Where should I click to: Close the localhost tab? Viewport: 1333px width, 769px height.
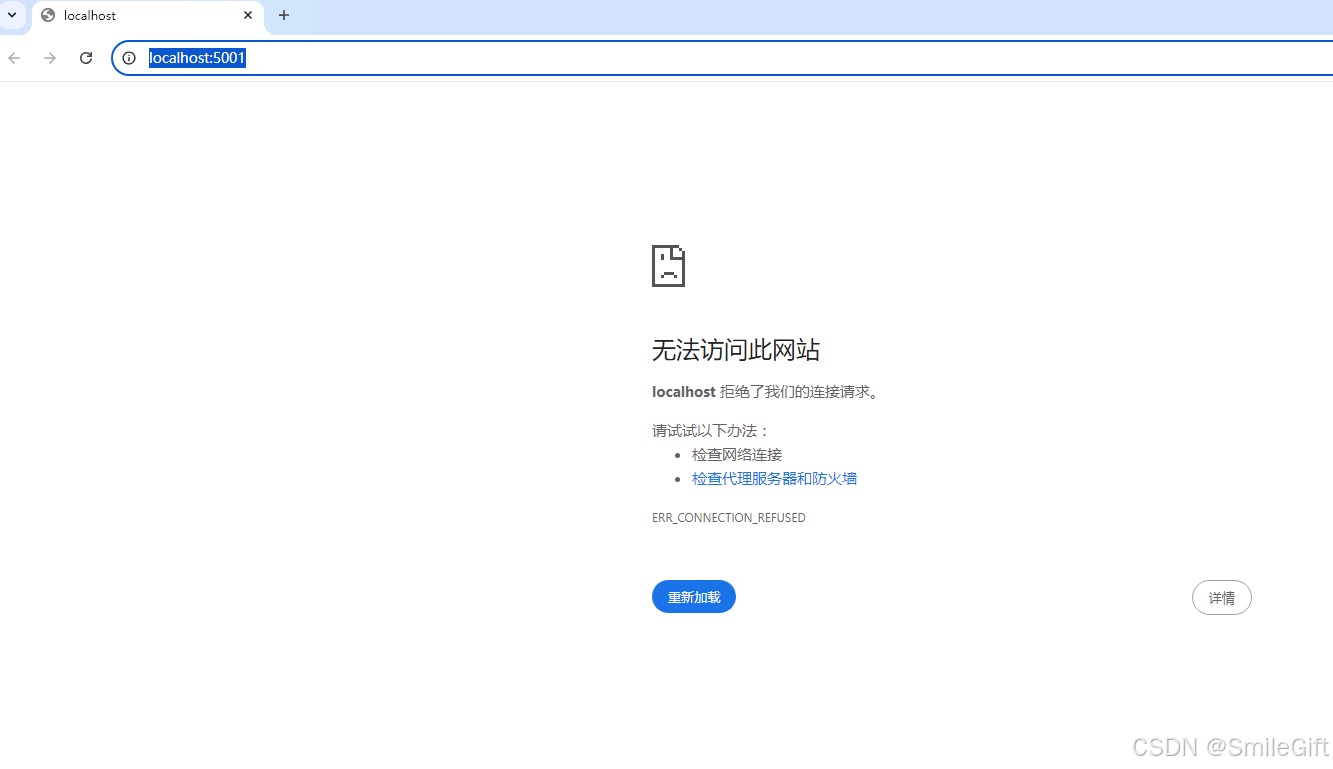pos(247,15)
